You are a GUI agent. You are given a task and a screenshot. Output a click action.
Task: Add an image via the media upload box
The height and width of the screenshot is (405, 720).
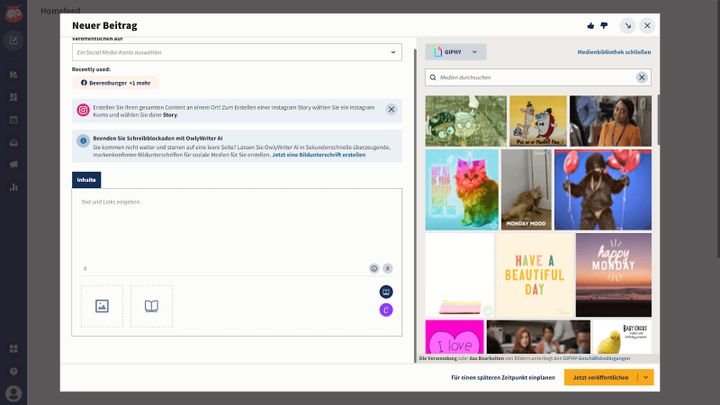click(102, 306)
